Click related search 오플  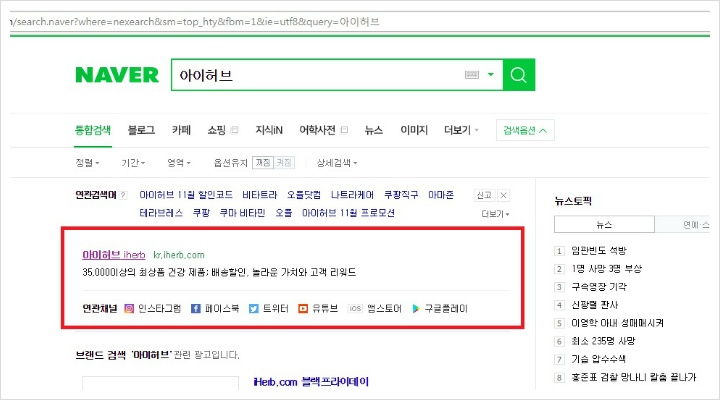(x=284, y=213)
